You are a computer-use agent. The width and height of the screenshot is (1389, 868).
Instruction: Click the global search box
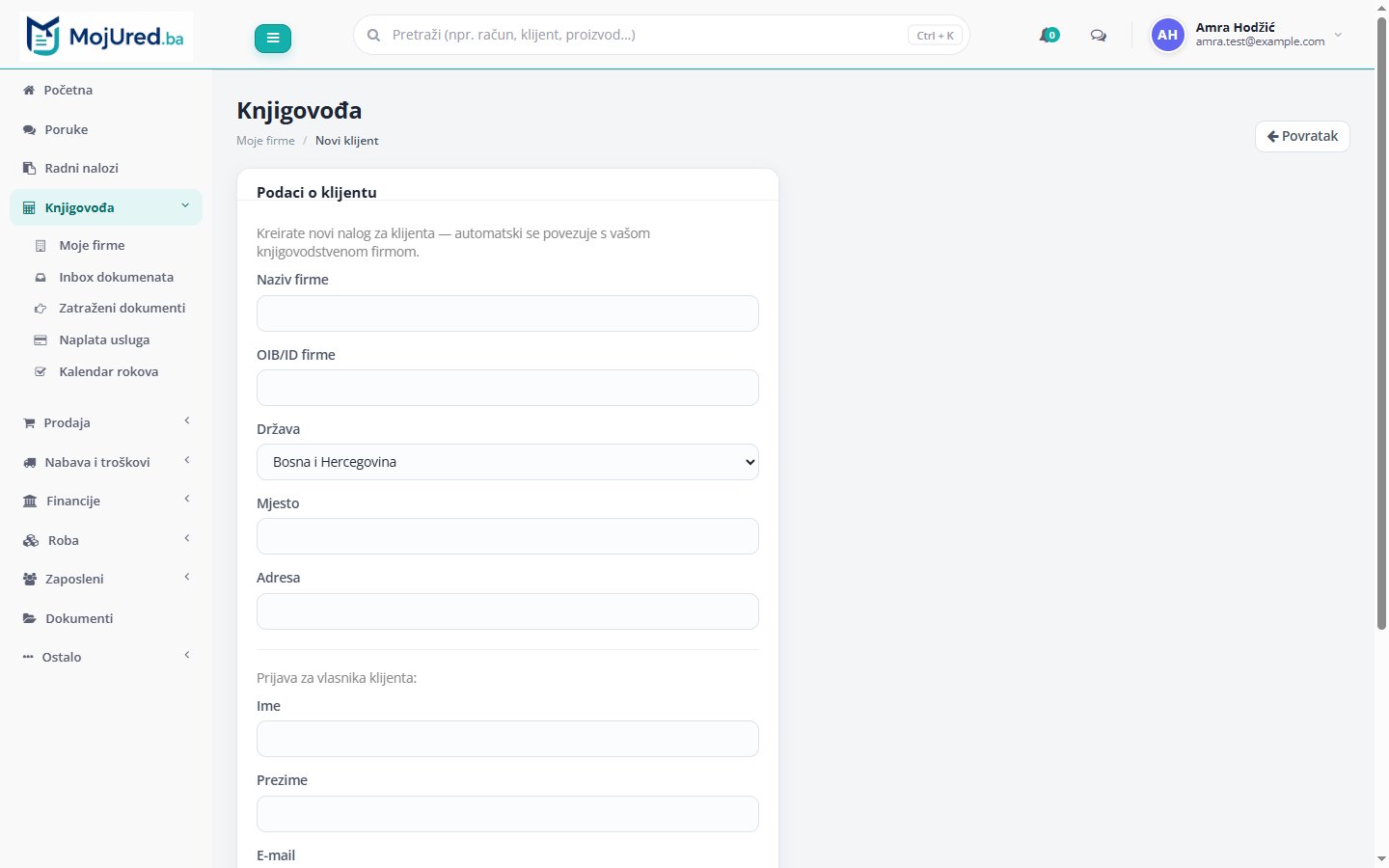click(x=662, y=36)
